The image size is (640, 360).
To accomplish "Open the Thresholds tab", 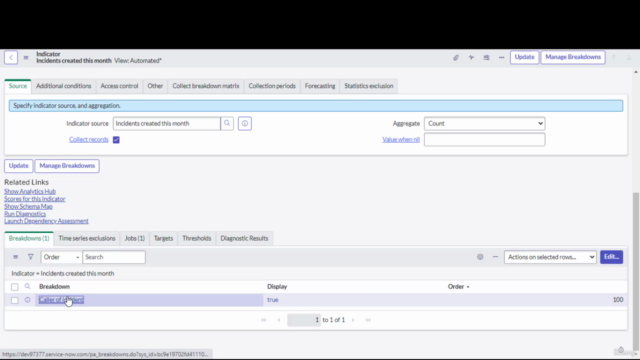I will 197,238.
